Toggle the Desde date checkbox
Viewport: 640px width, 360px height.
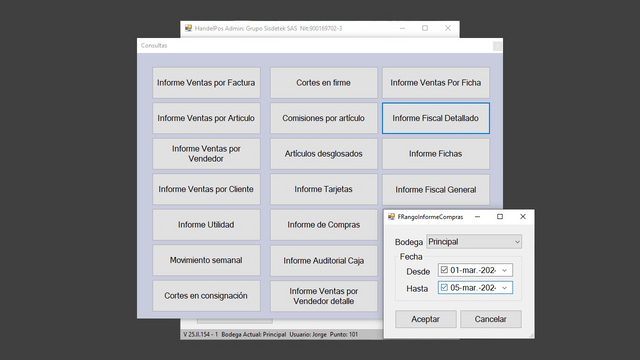444,270
